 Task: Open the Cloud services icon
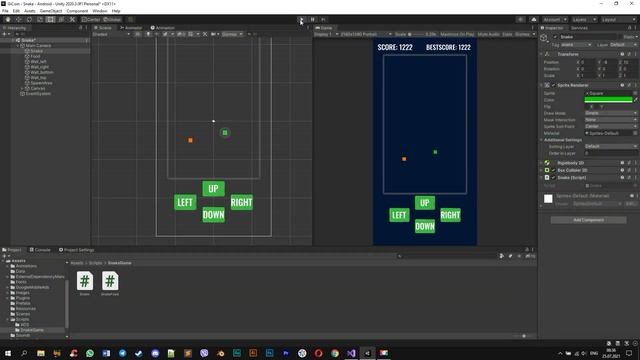point(534,20)
